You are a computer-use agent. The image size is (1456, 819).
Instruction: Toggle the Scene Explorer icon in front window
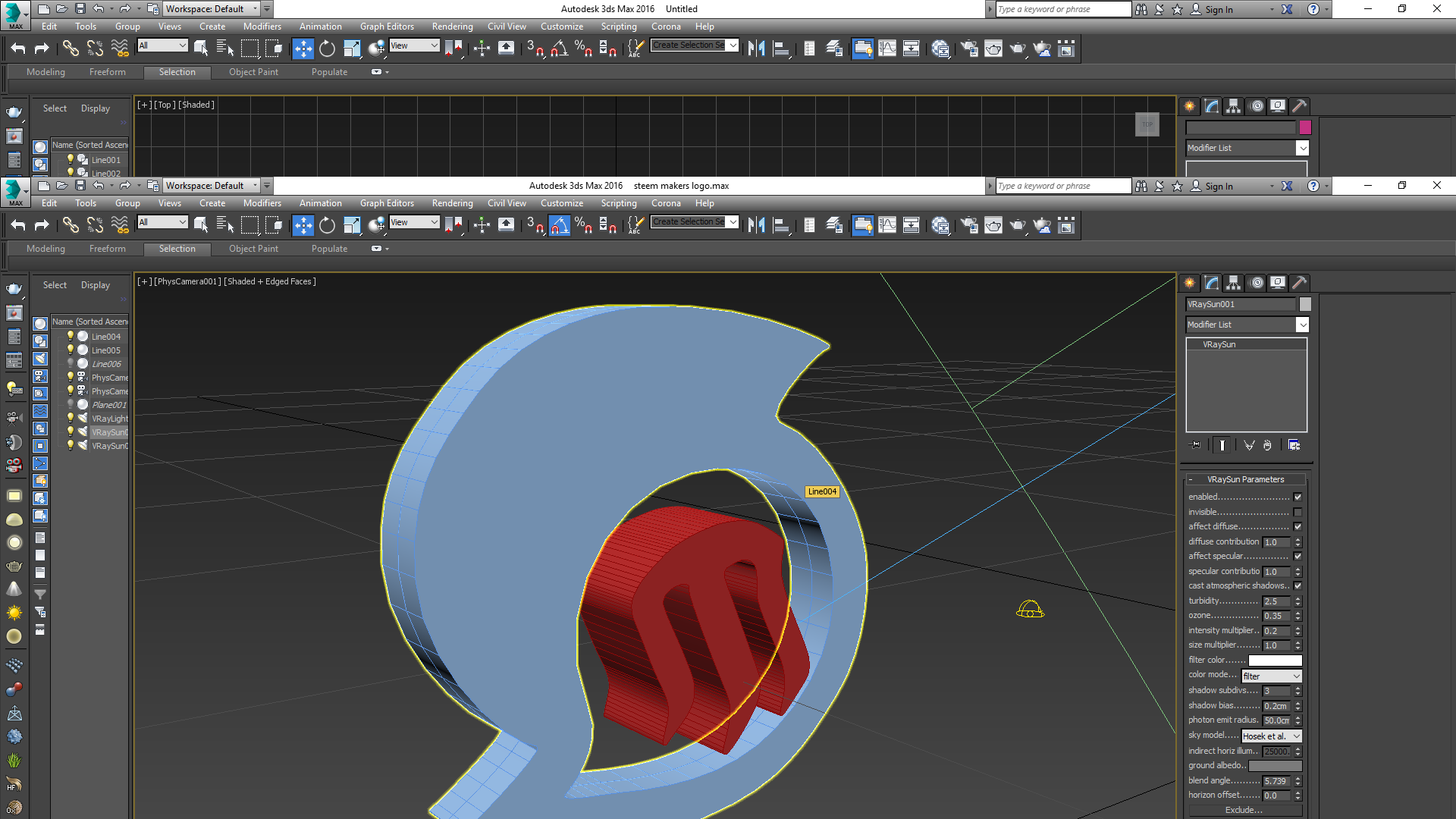click(862, 225)
